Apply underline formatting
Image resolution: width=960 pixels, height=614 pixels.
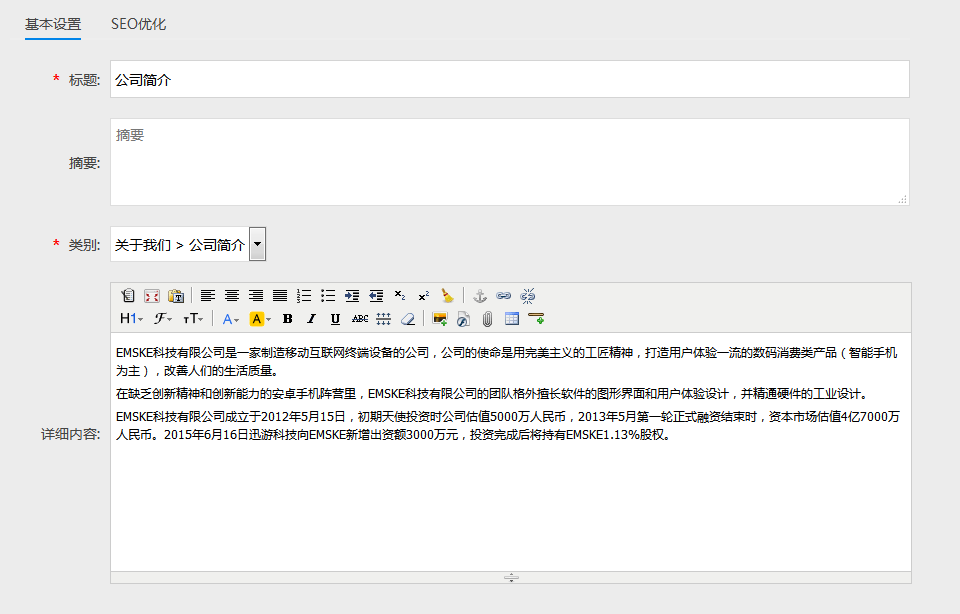[335, 319]
